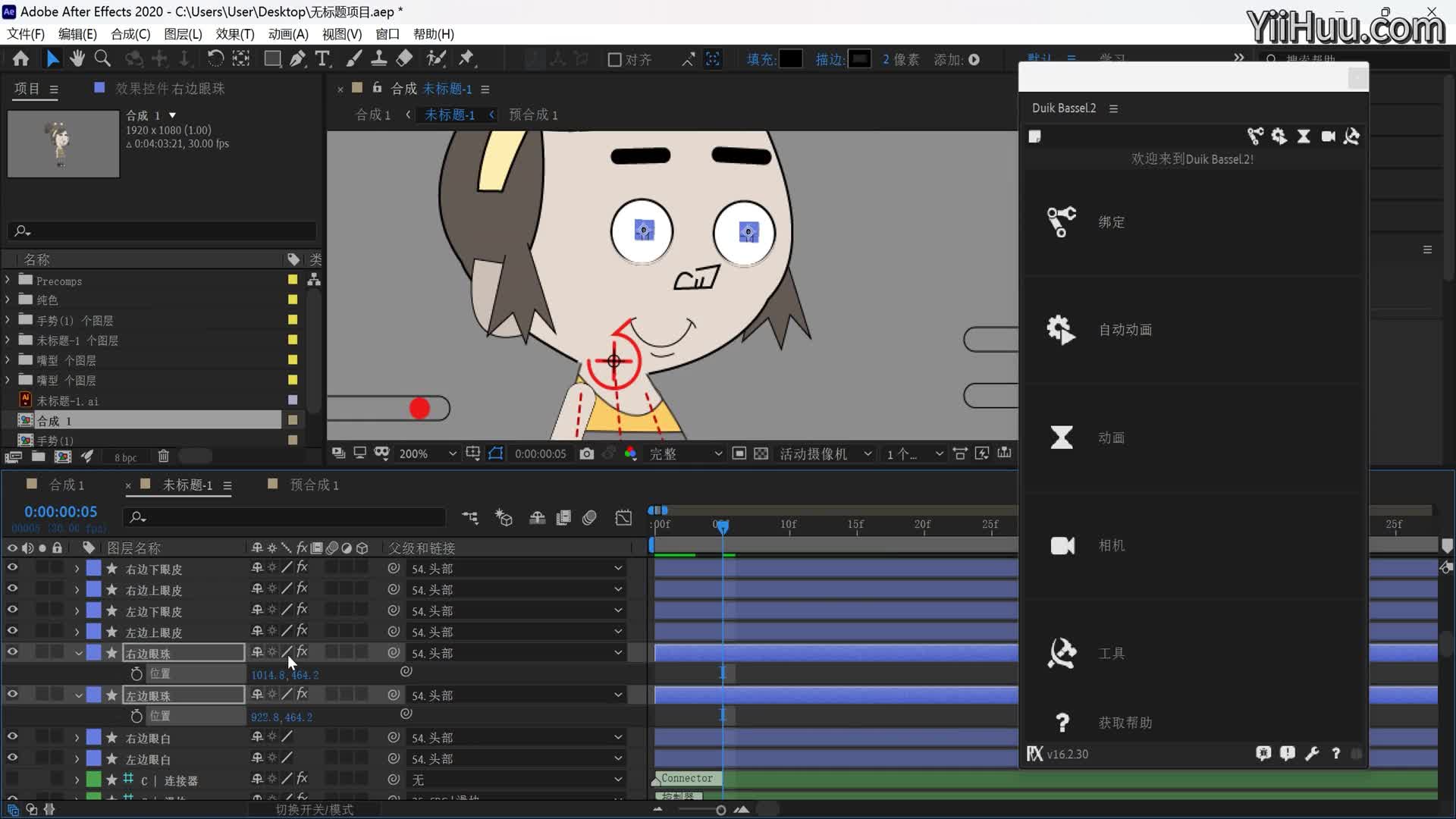Viewport: 1456px width, 819px height.
Task: Toggle the 对齐 snapping checkbox
Action: pyautogui.click(x=615, y=60)
